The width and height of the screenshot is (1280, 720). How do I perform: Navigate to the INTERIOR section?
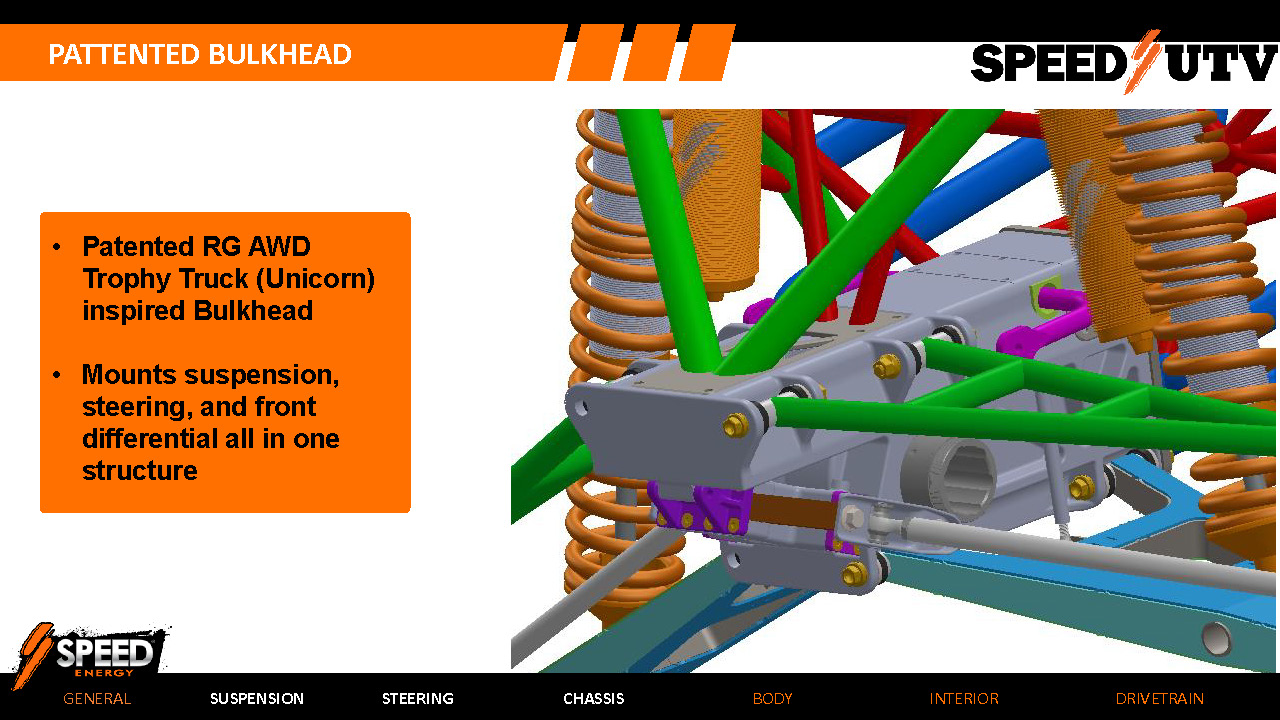[x=964, y=699]
